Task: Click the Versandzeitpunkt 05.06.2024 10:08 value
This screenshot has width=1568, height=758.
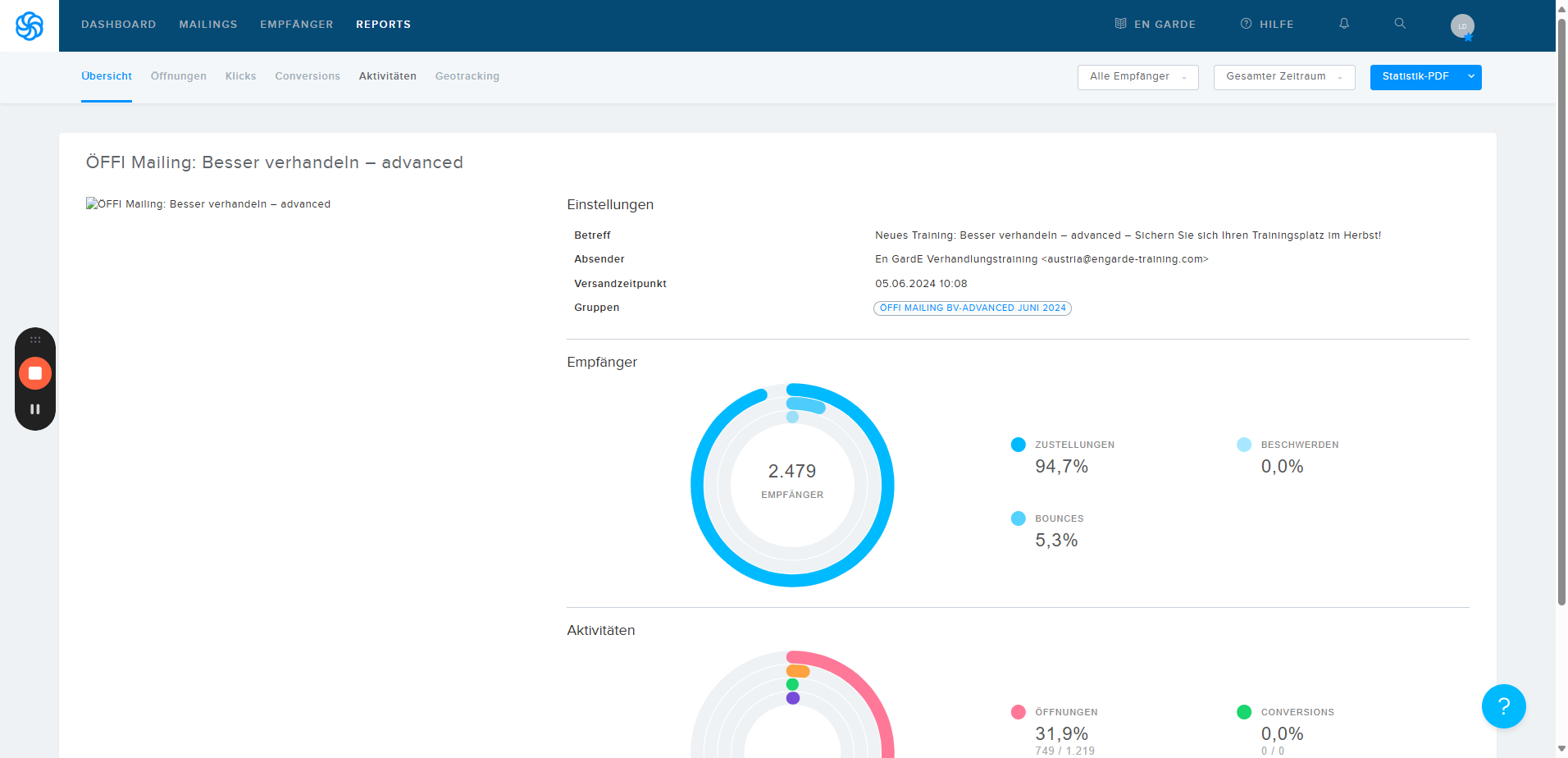Action: pyautogui.click(x=921, y=284)
